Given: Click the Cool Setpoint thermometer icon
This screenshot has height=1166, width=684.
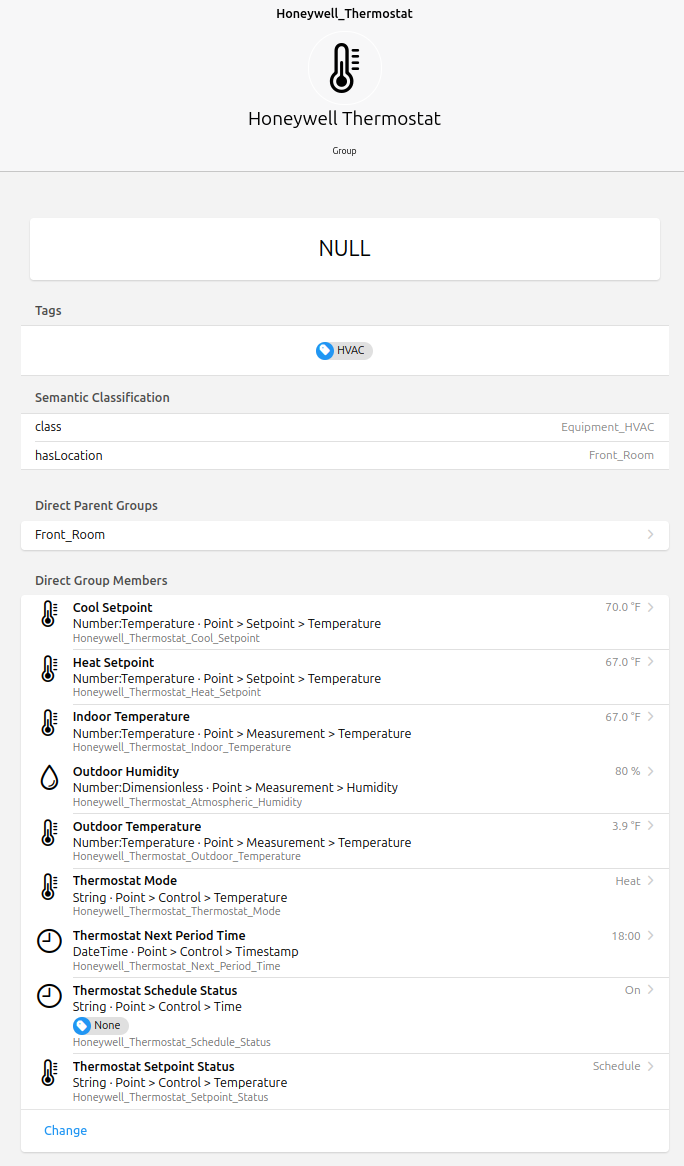Looking at the screenshot, I should pos(48,614).
